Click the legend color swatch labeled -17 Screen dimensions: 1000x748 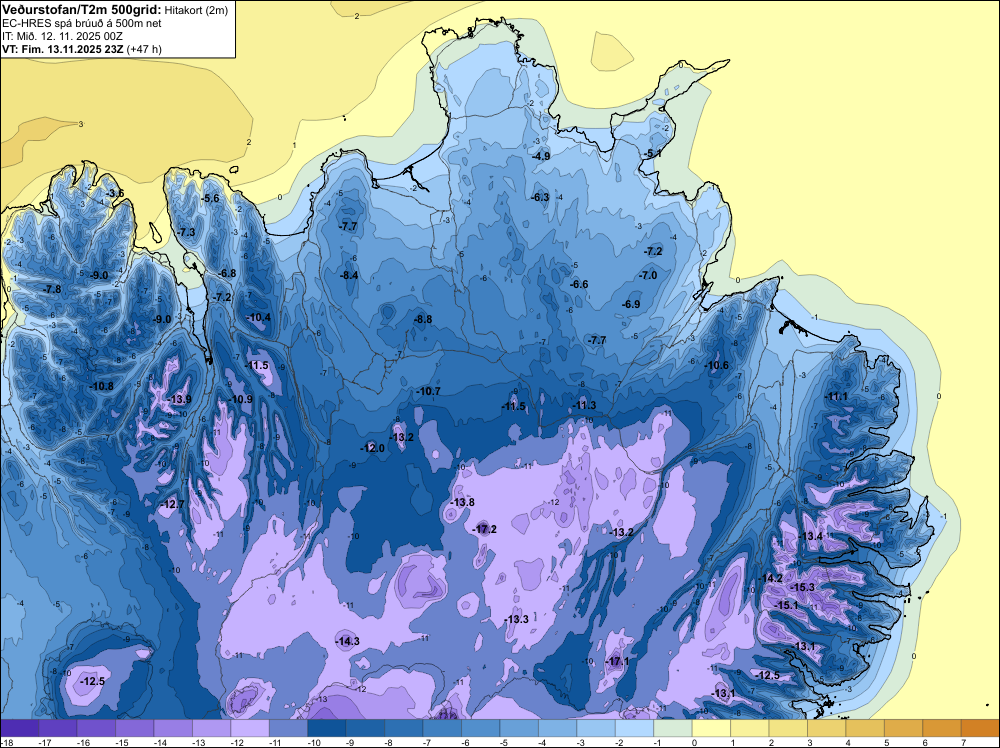click(57, 728)
